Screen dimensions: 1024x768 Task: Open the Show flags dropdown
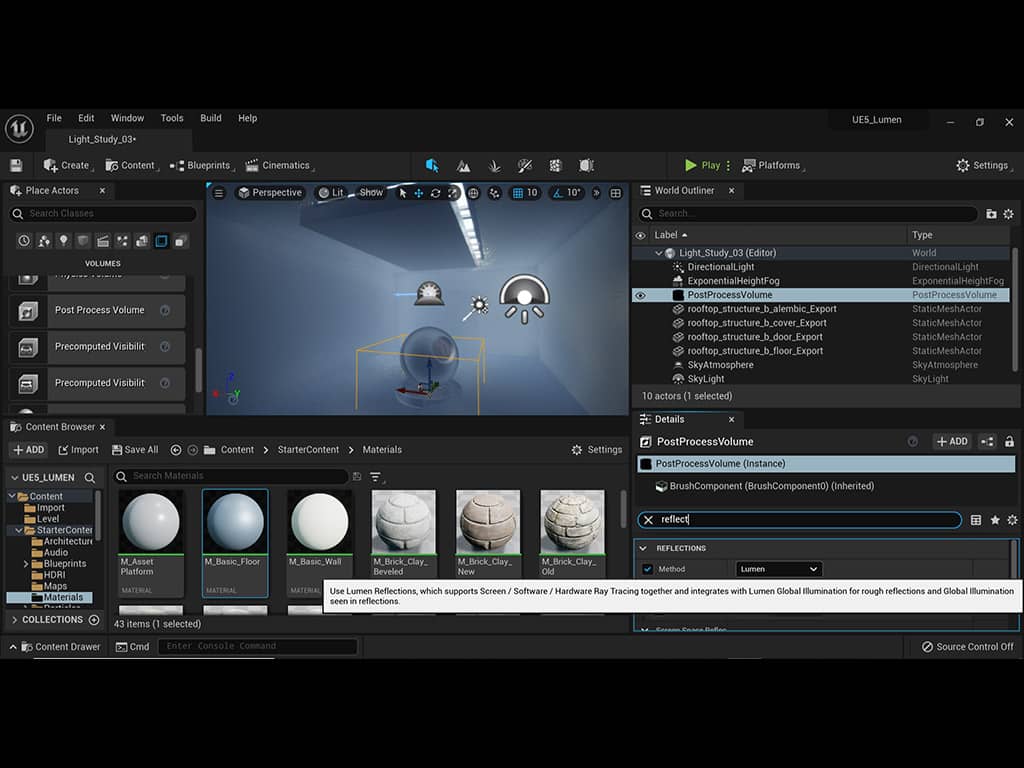(x=371, y=193)
